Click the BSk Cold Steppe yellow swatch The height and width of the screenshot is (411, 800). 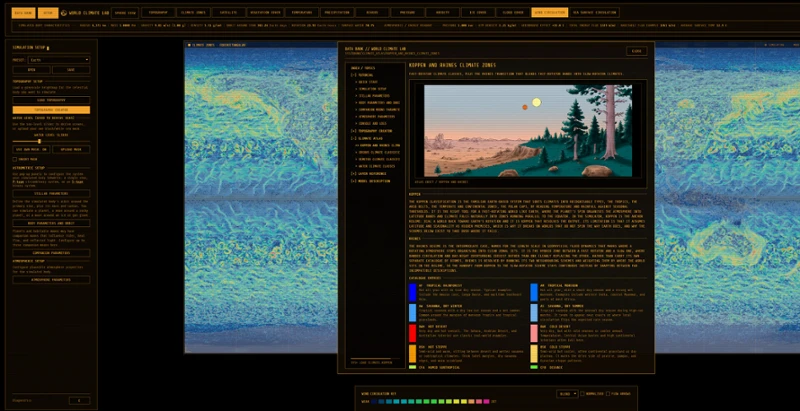coord(534,353)
